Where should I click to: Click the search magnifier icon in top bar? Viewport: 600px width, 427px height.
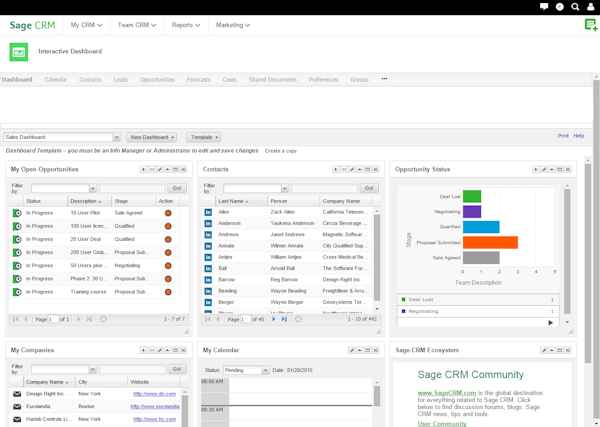[x=575, y=7]
